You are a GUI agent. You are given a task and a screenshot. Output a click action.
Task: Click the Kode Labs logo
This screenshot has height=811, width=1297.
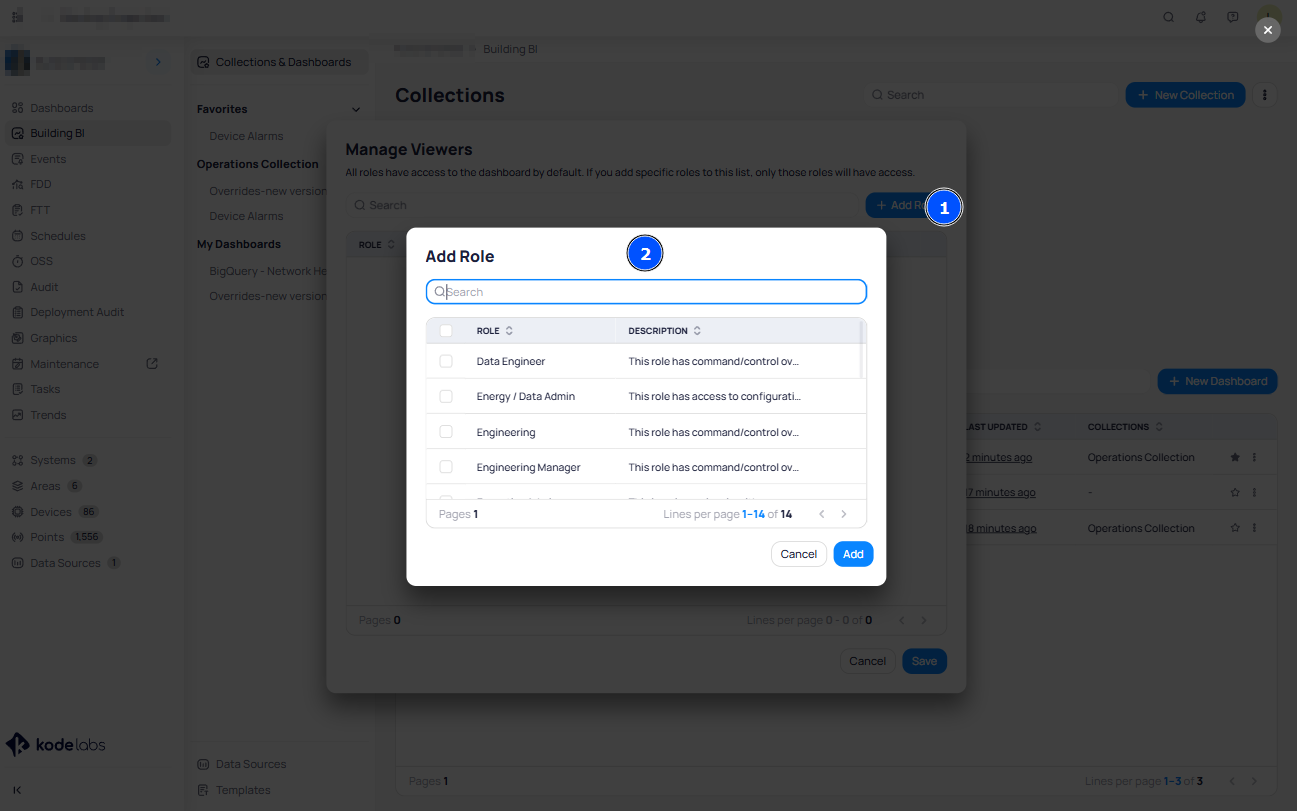tap(56, 745)
